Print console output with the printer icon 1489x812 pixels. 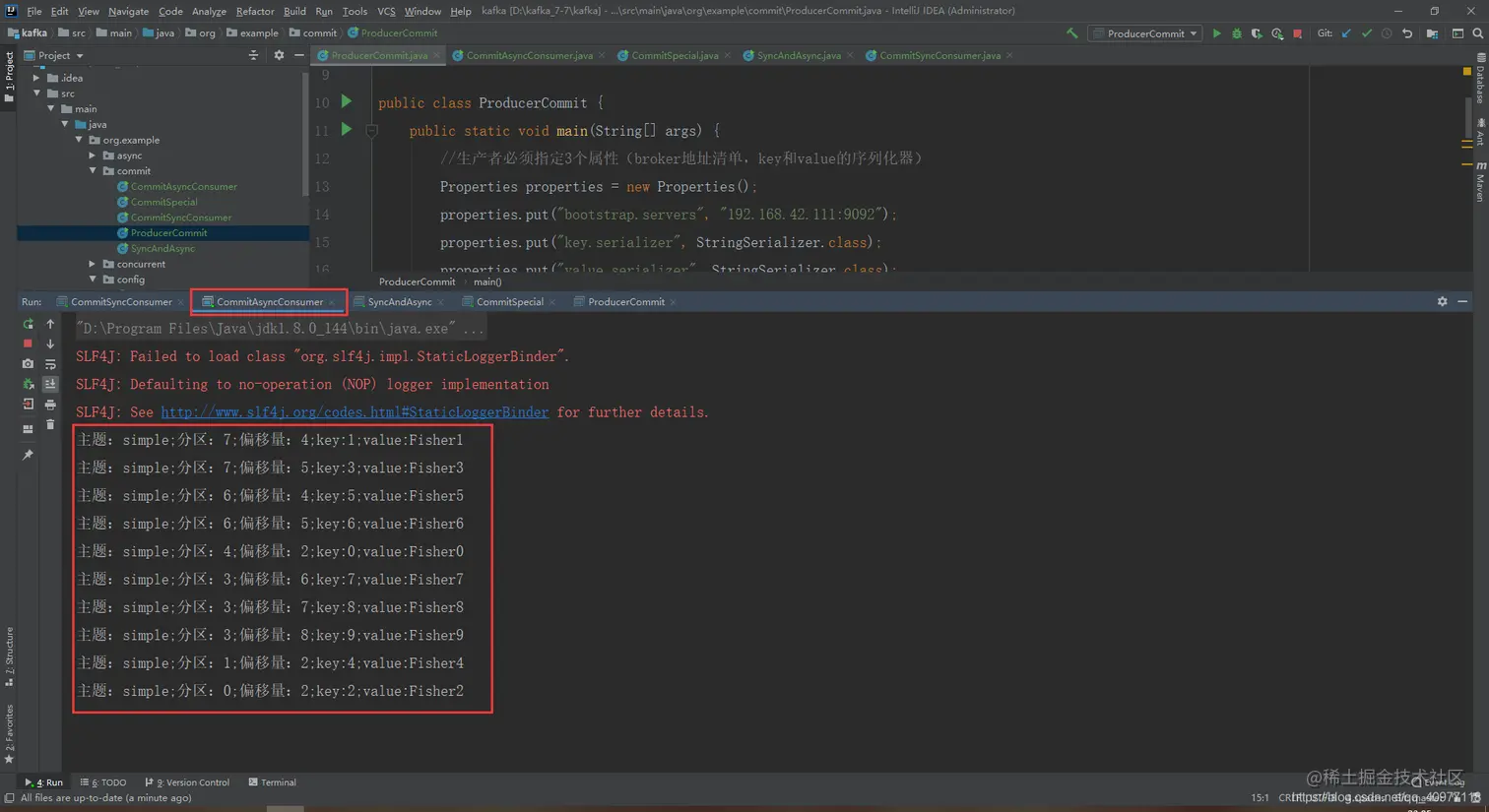coord(50,405)
